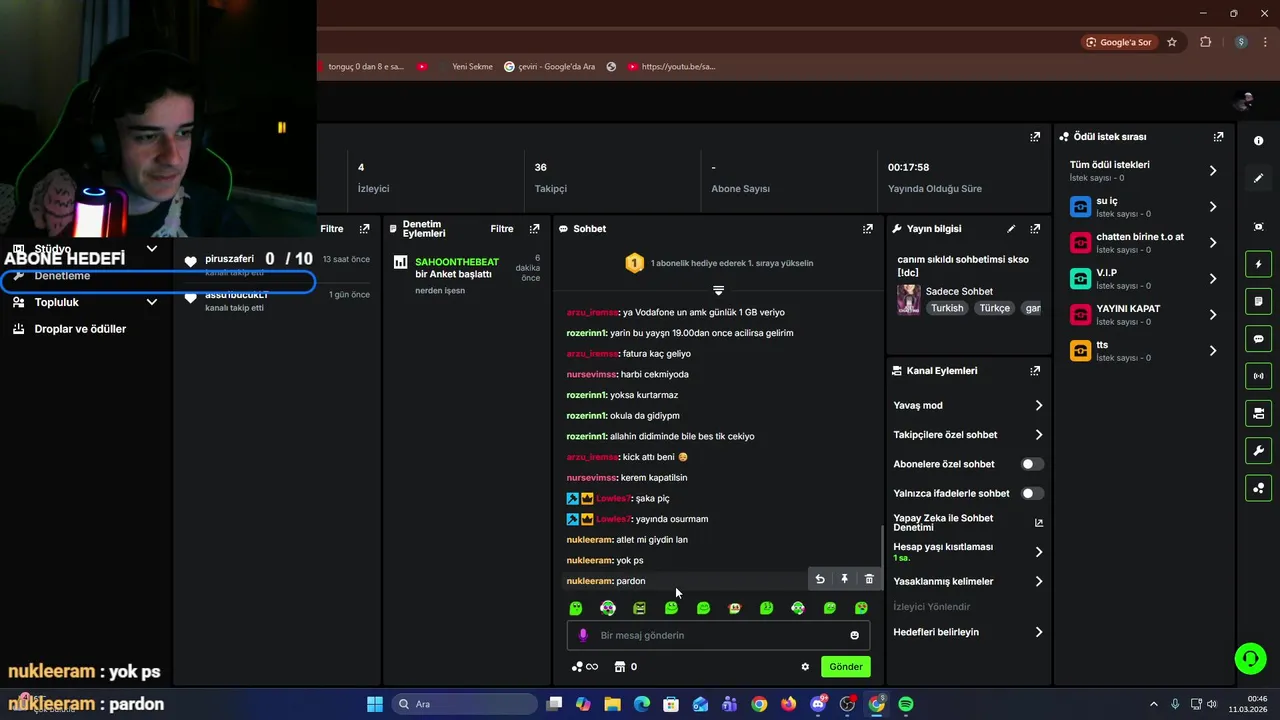Reply to nukleeram's pardon message
Screen dimensions: 1280x720
point(820,579)
